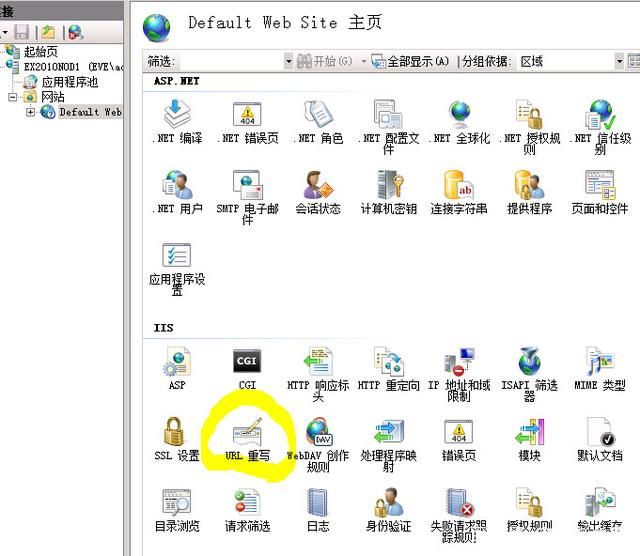Click the save icon in connections toolbar
Viewport: 640px width, 556px height.
coord(22,32)
